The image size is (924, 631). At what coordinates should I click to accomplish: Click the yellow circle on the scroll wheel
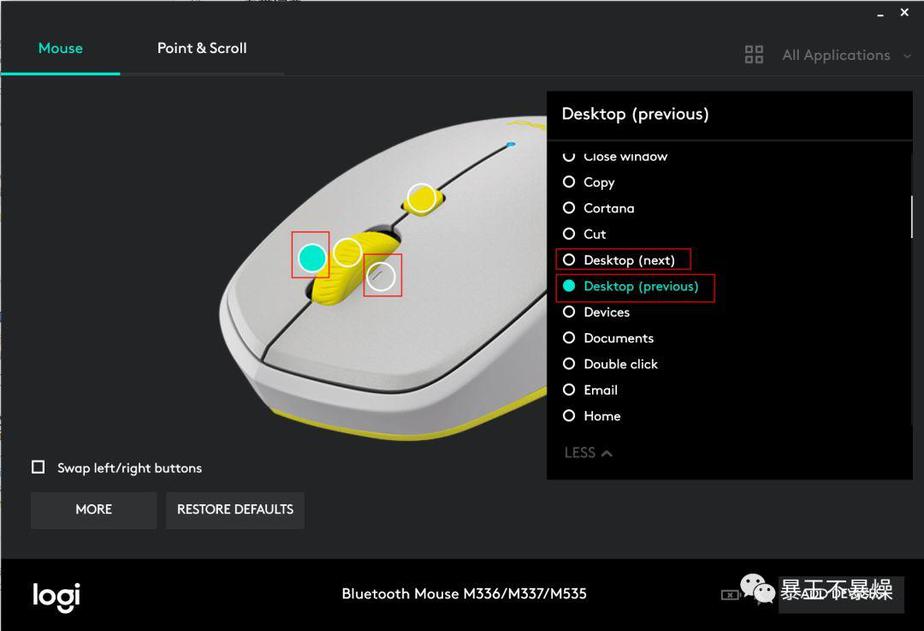(x=347, y=253)
